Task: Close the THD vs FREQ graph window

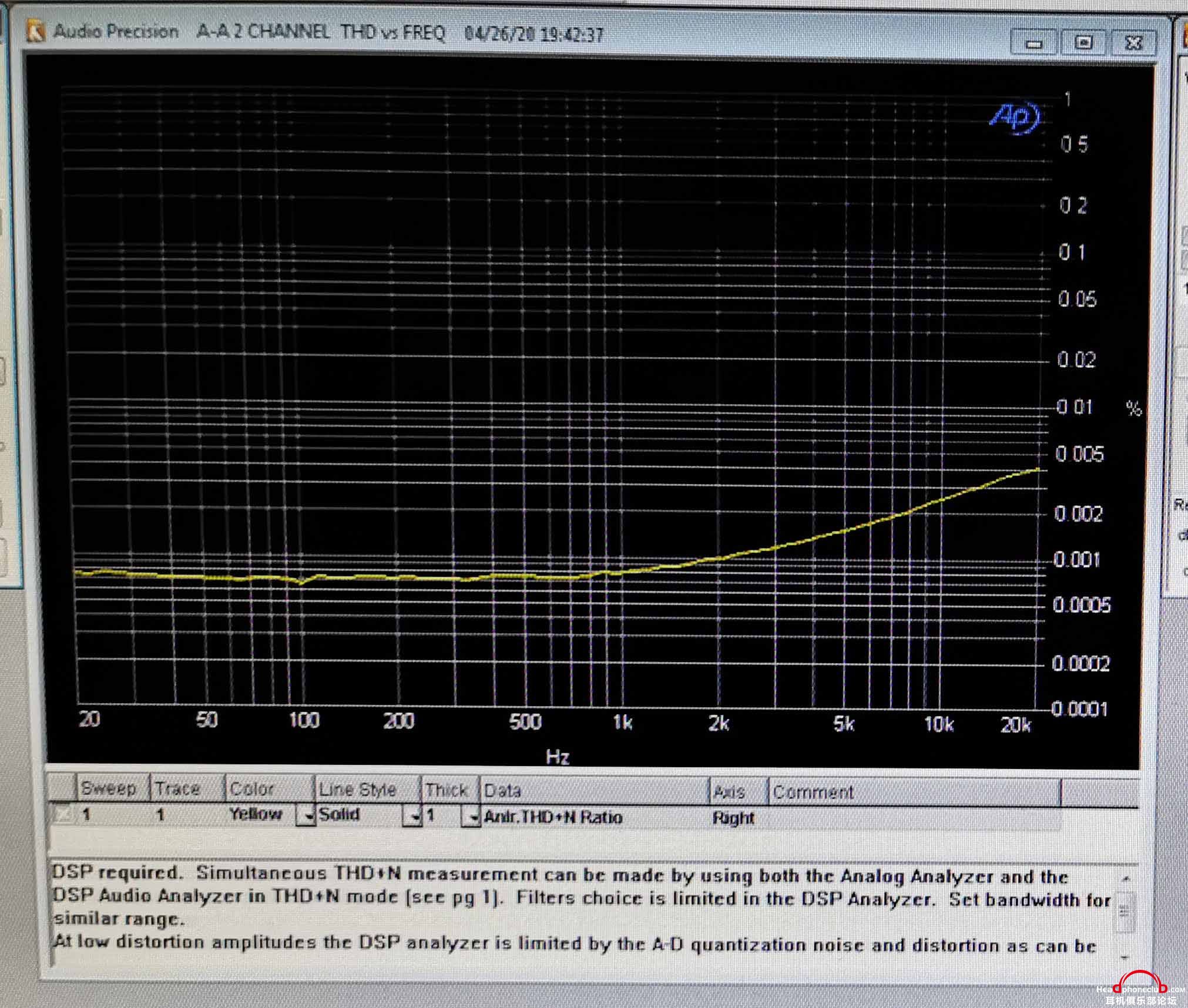Action: click(x=1133, y=42)
